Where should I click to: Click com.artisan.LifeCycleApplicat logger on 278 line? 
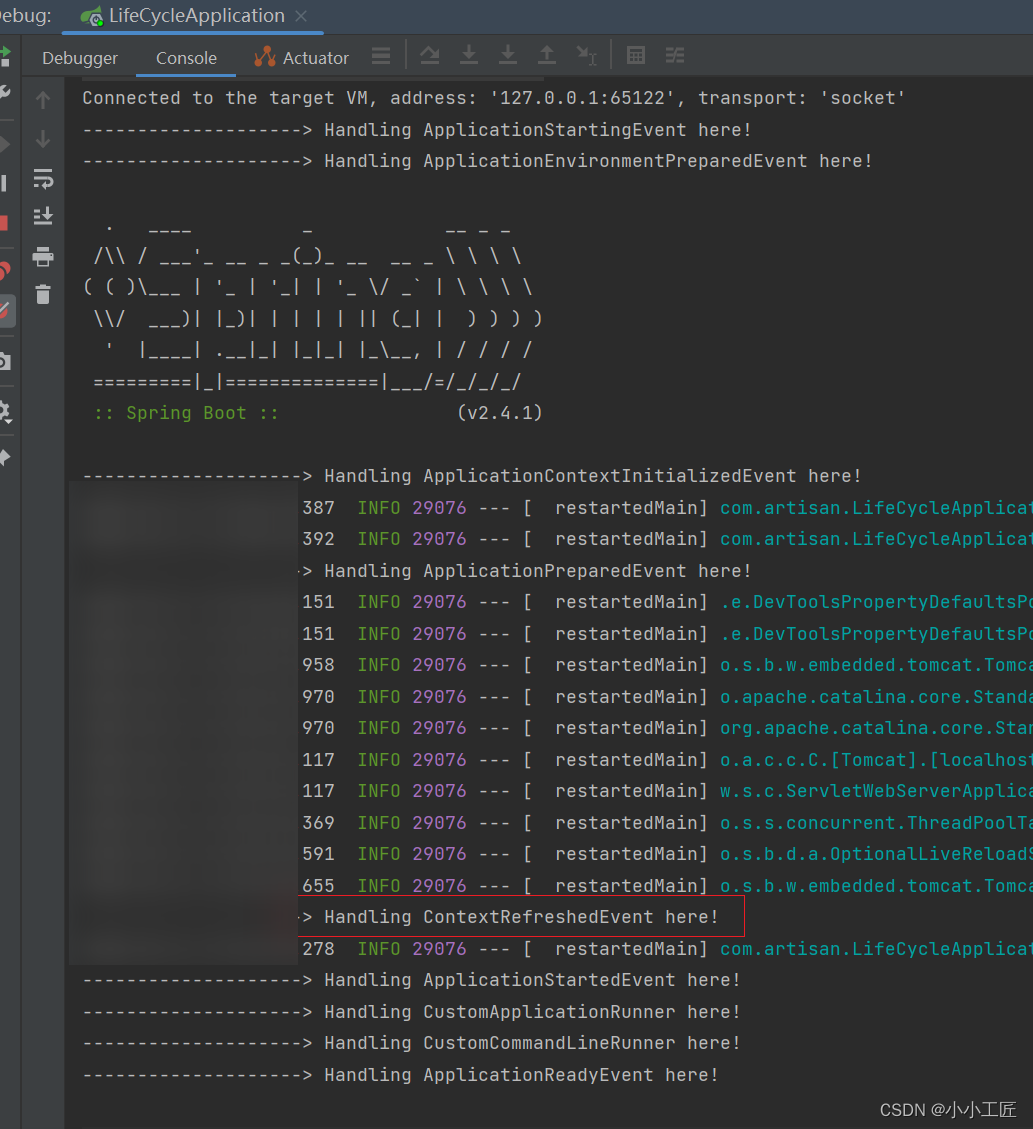876,948
